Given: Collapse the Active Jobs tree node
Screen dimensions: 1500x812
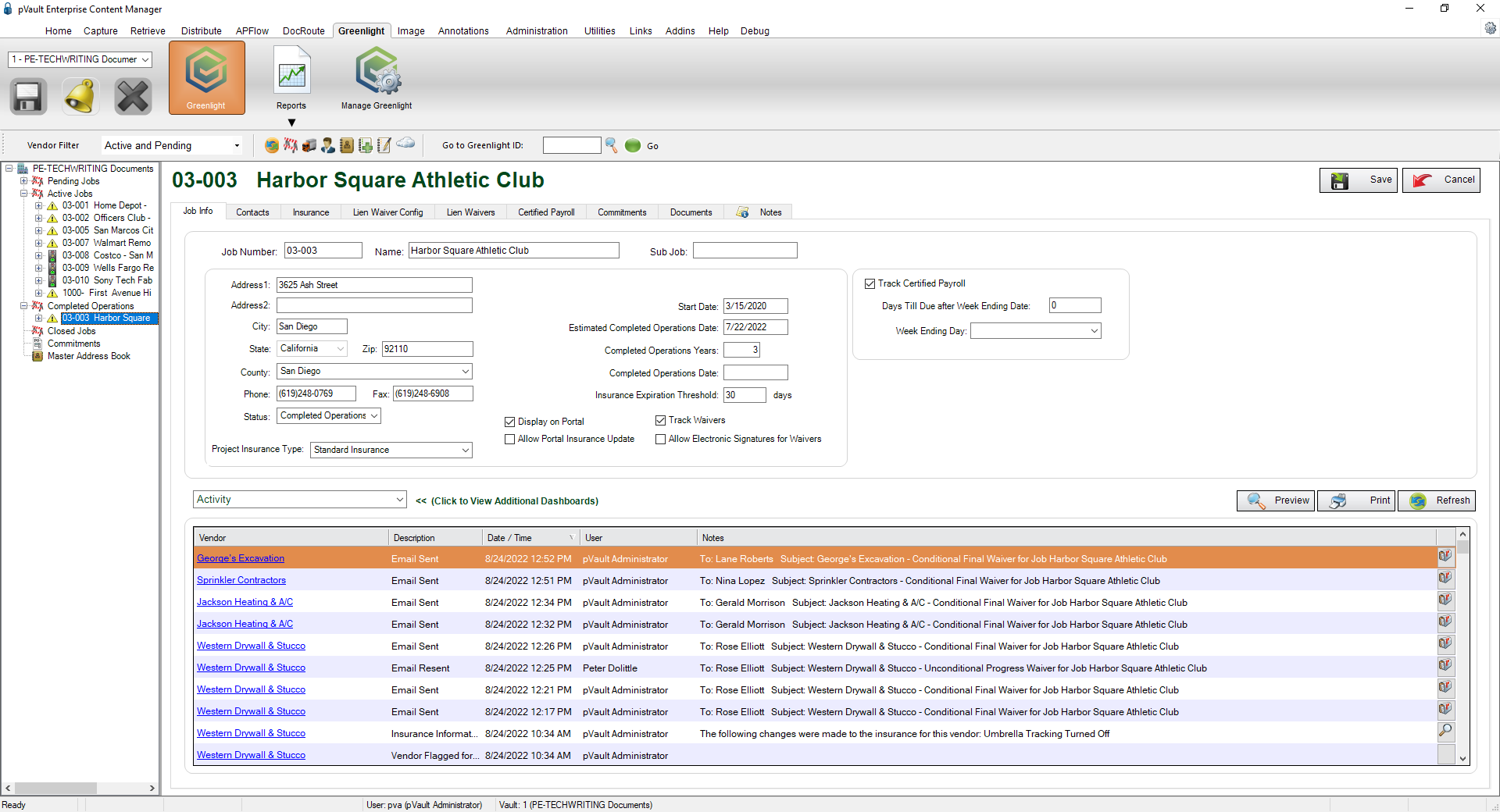Looking at the screenshot, I should 24,194.
